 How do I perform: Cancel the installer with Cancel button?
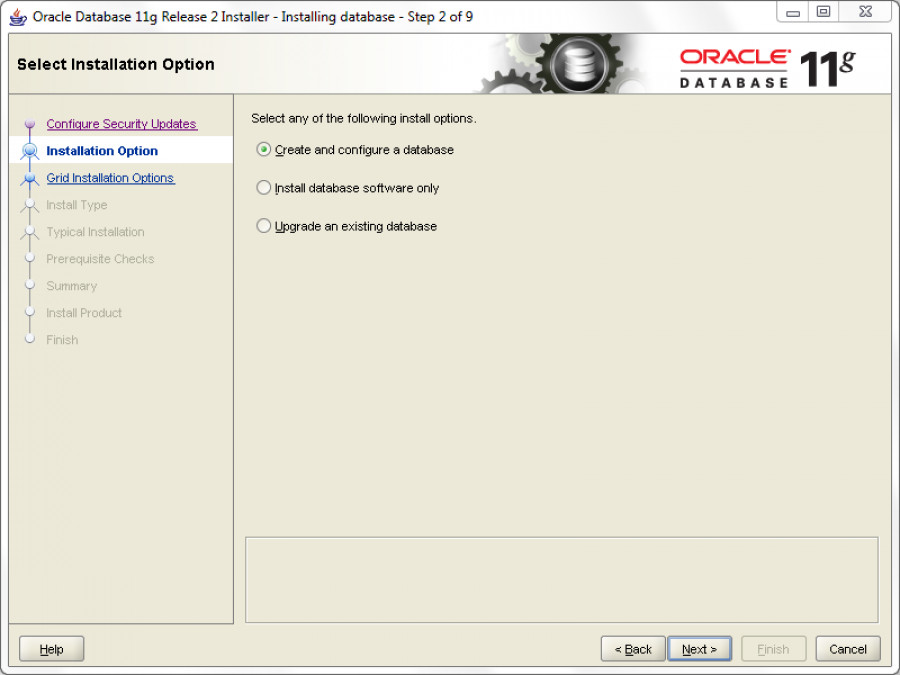(848, 649)
